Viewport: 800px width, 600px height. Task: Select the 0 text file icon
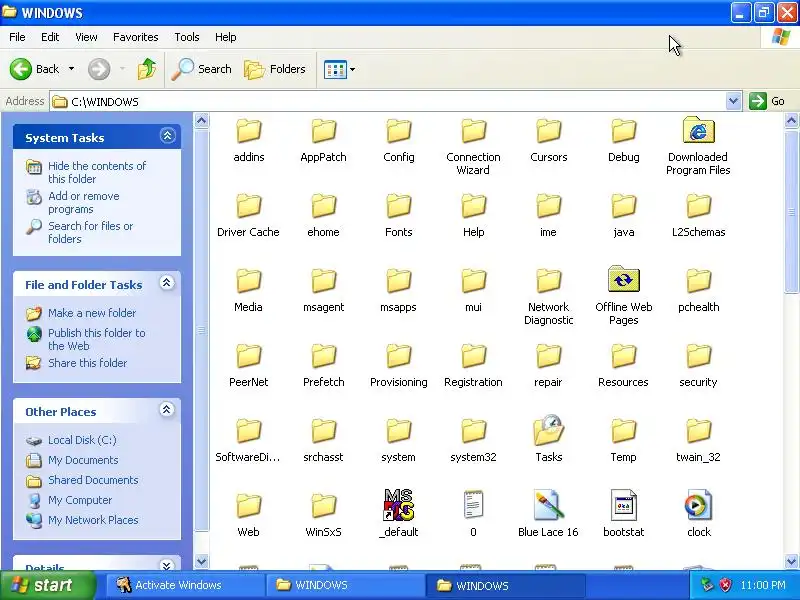tap(473, 505)
